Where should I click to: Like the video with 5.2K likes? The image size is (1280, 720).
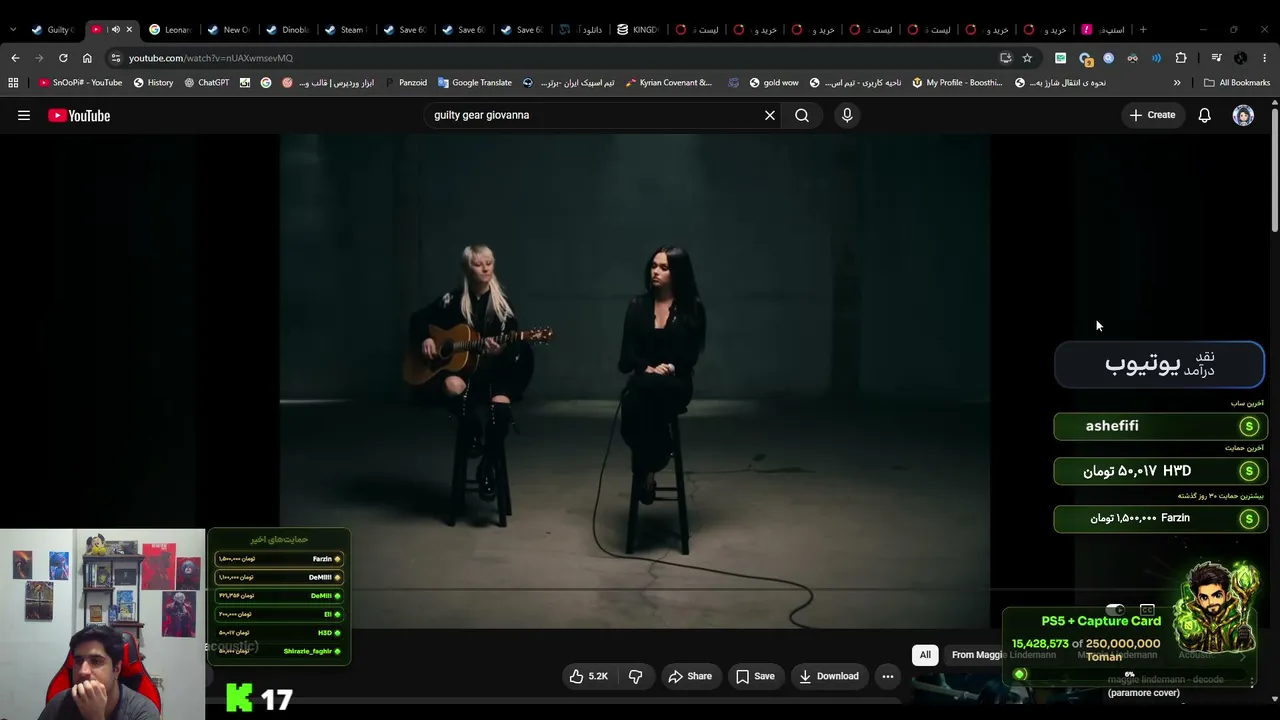coord(588,676)
